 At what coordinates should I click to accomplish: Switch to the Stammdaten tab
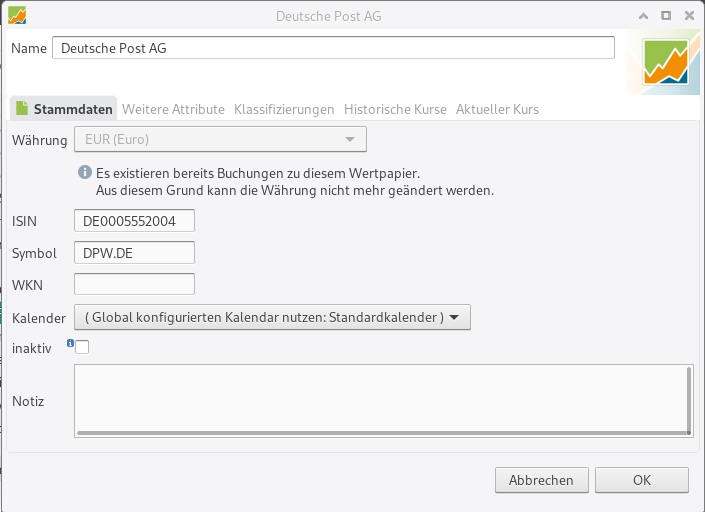[64, 109]
